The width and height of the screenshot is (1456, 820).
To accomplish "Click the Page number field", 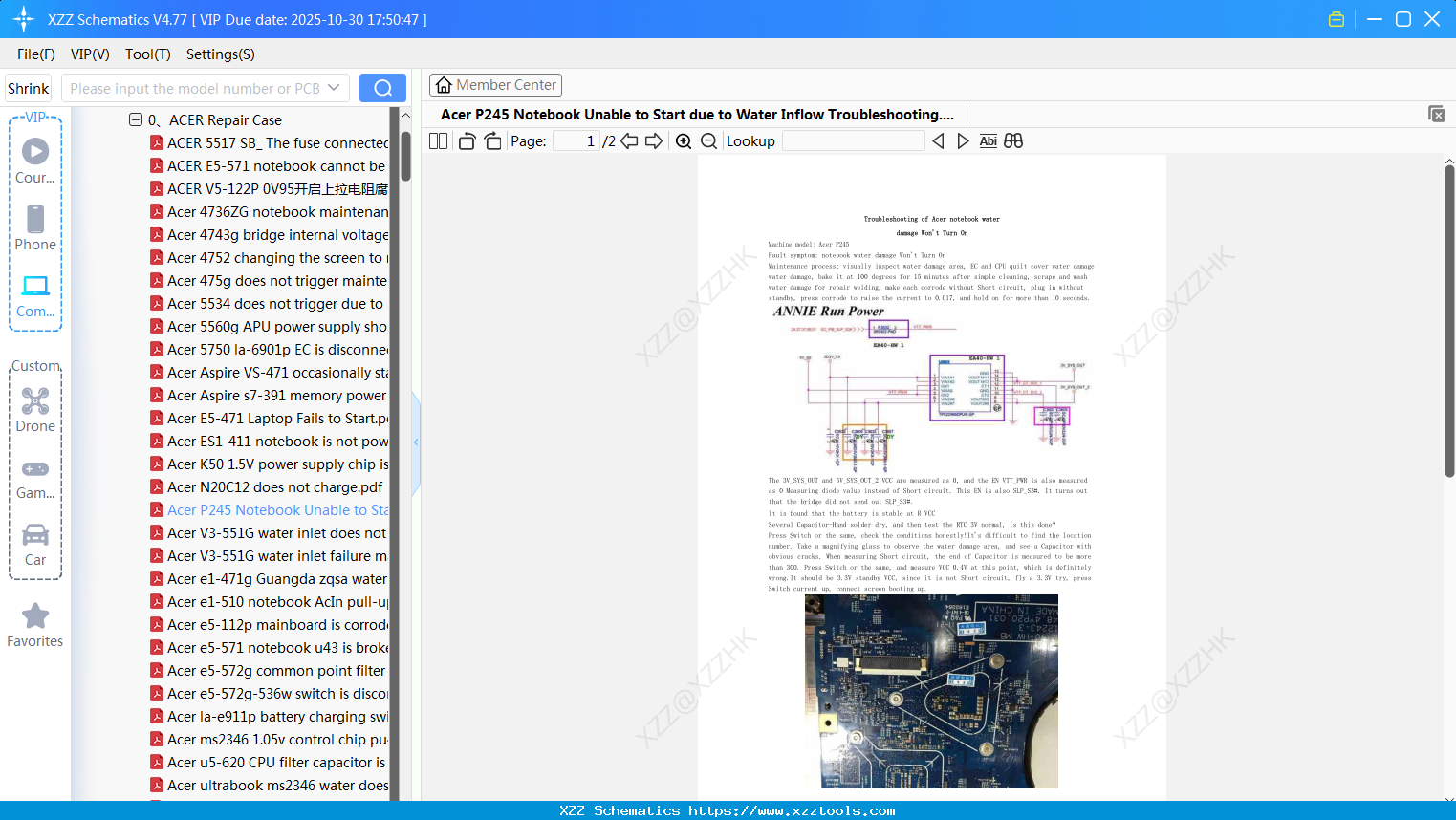I will tap(576, 141).
